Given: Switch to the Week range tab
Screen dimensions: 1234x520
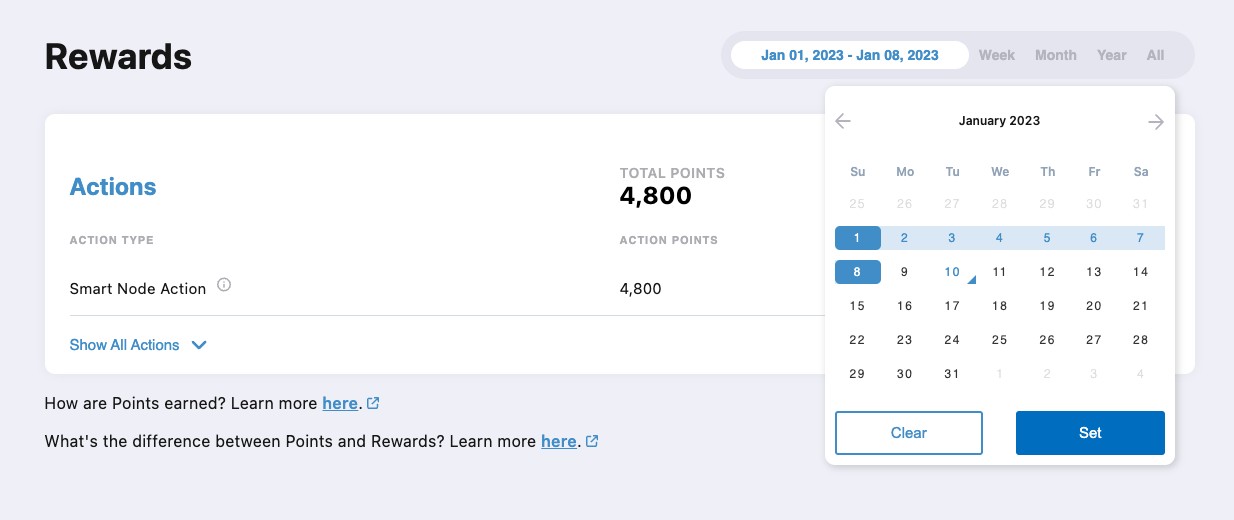Looking at the screenshot, I should point(997,55).
